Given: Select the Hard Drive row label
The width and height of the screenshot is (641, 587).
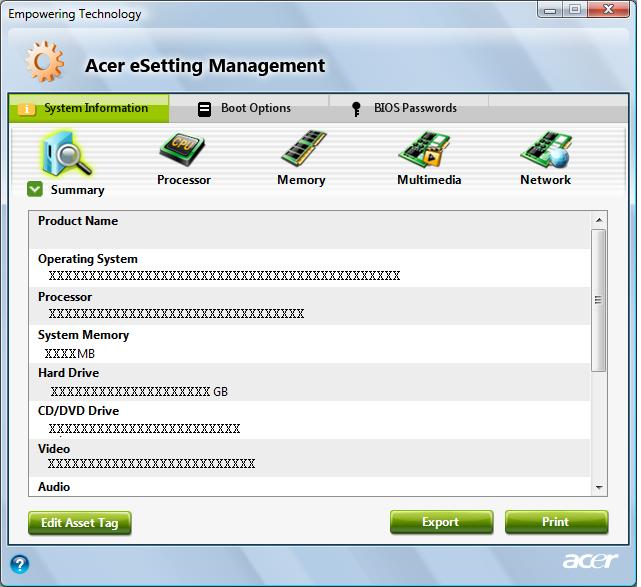Looking at the screenshot, I should point(68,373).
